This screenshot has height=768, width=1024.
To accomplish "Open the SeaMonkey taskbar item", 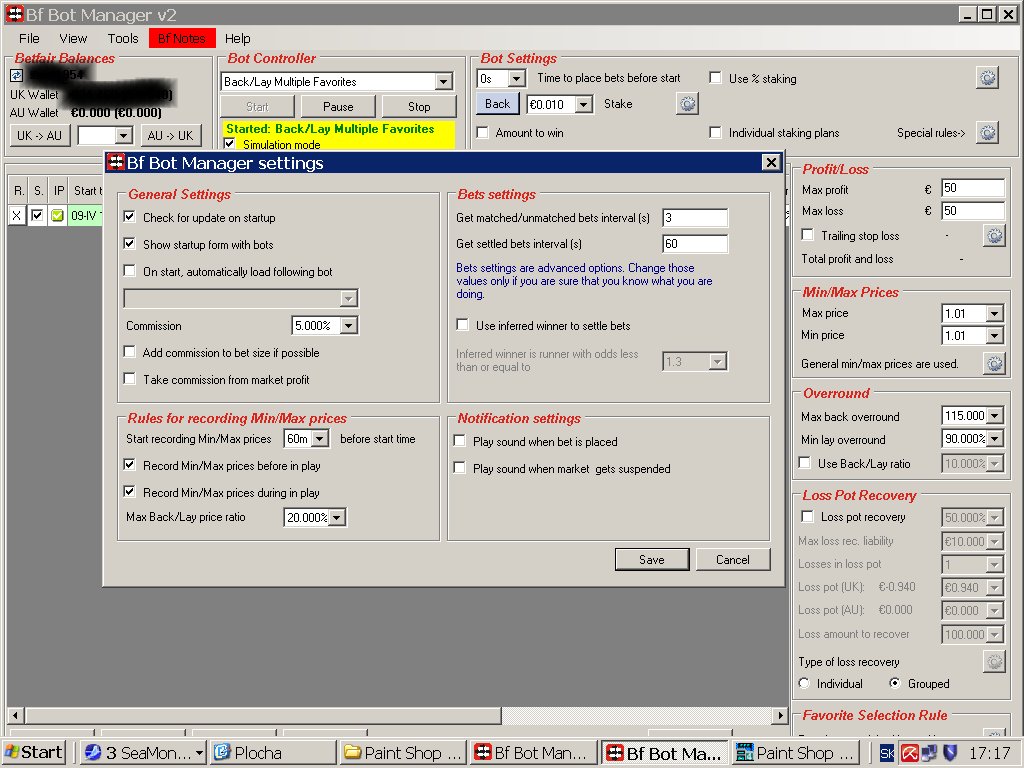I will pos(143,753).
